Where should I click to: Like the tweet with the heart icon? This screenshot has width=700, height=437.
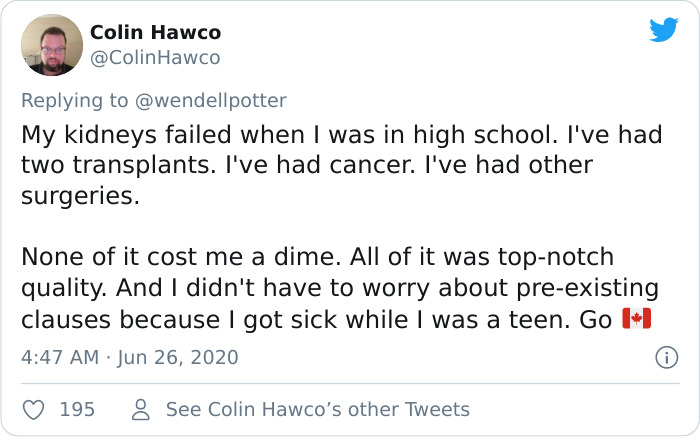[x=34, y=409]
